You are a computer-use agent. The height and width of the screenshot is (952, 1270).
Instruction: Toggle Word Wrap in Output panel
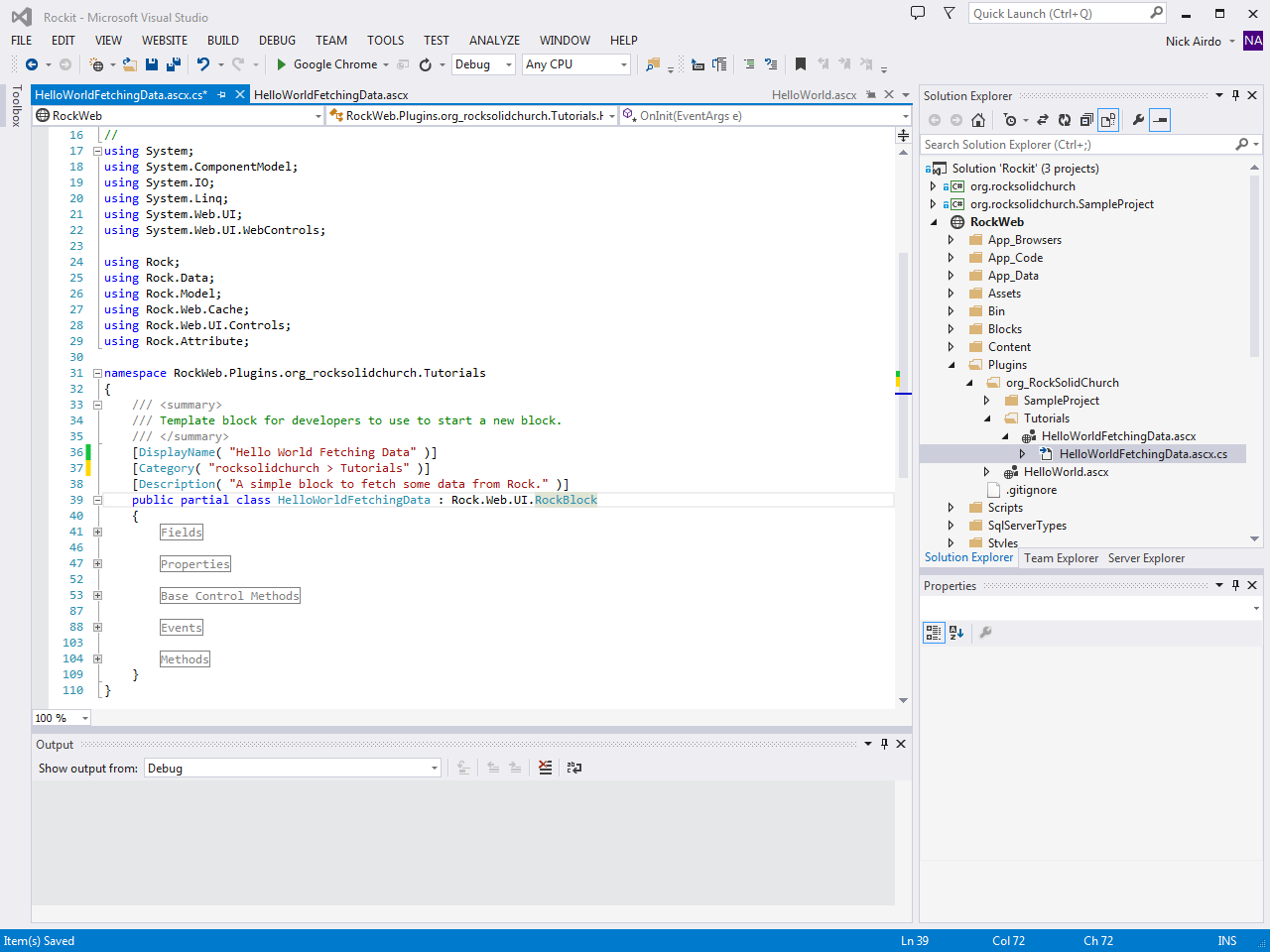(x=573, y=768)
